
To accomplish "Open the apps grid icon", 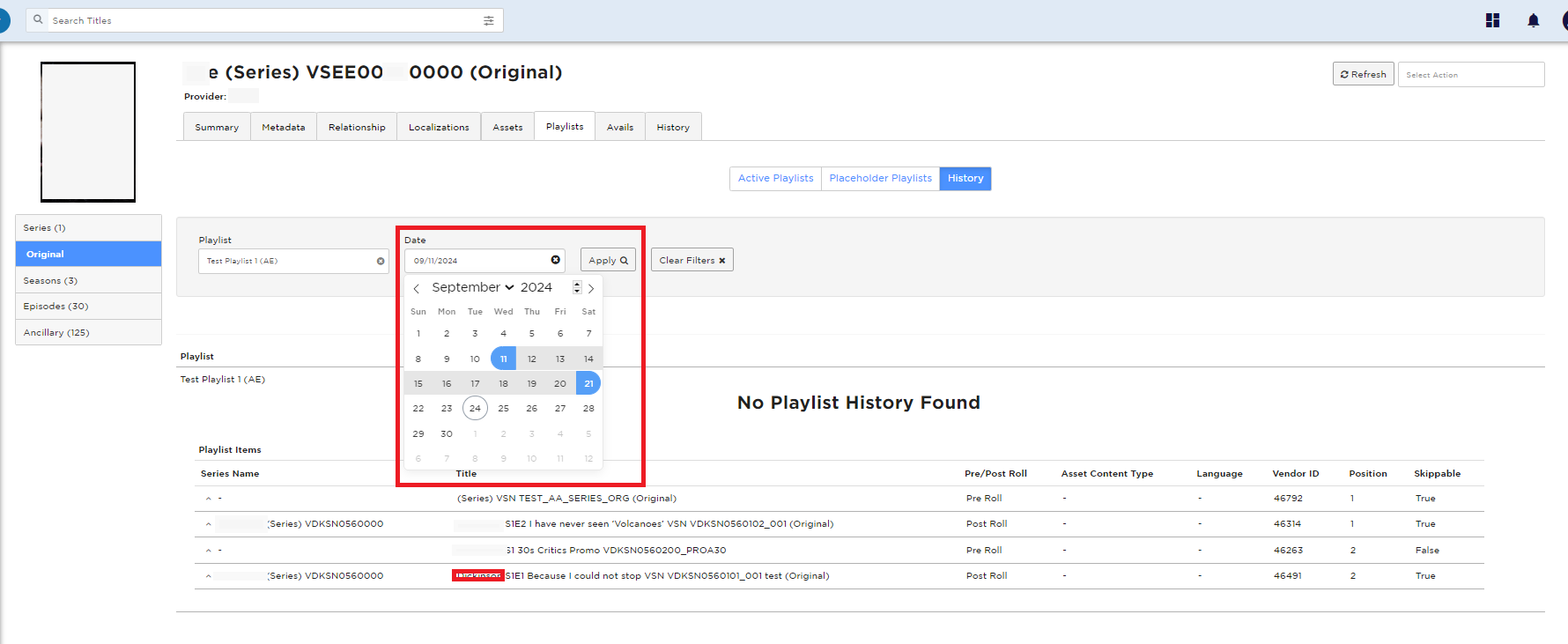I will [1492, 20].
